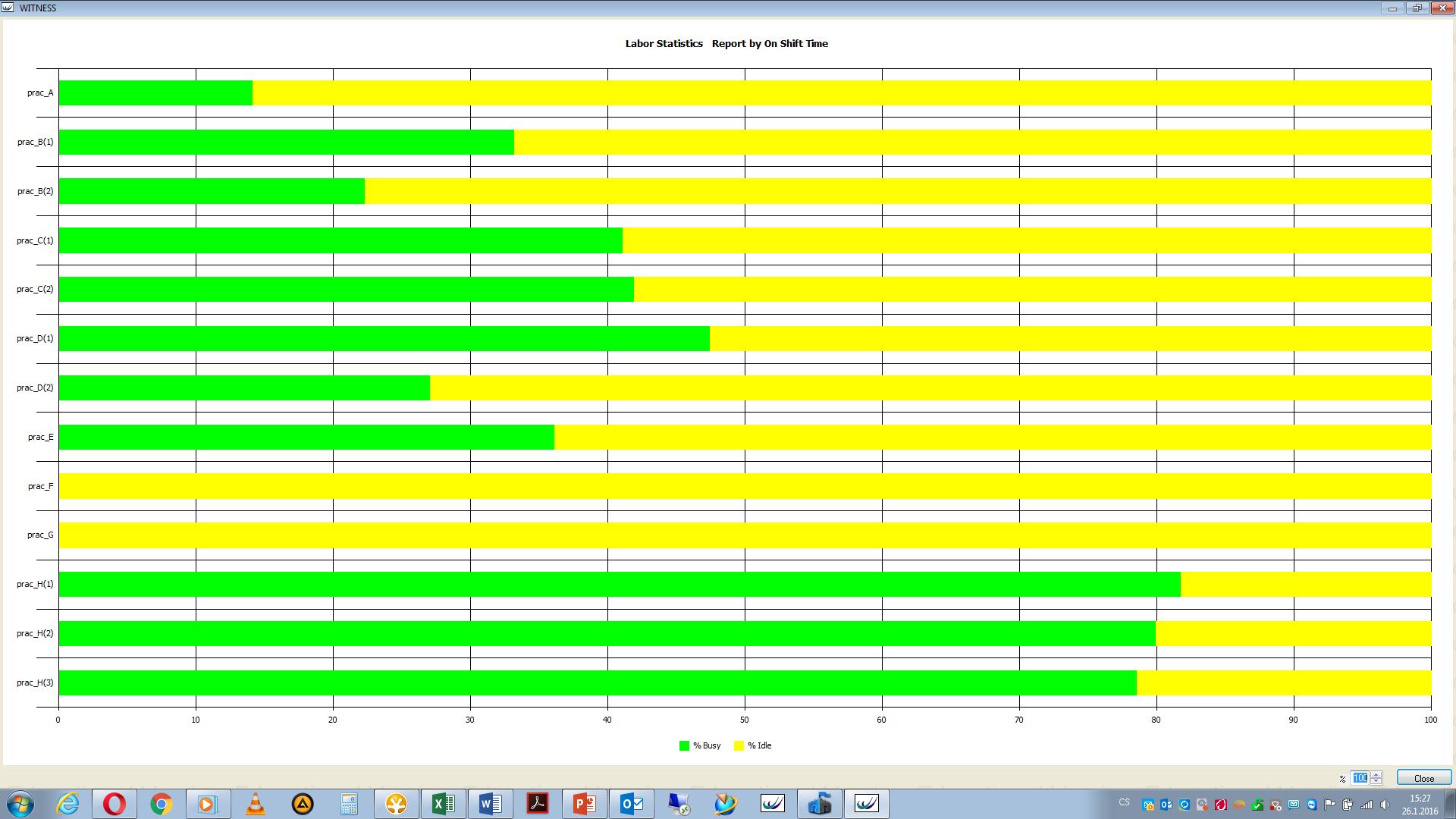This screenshot has height=819, width=1456.
Task: Open the blue castle application taskbar icon
Action: 820,804
